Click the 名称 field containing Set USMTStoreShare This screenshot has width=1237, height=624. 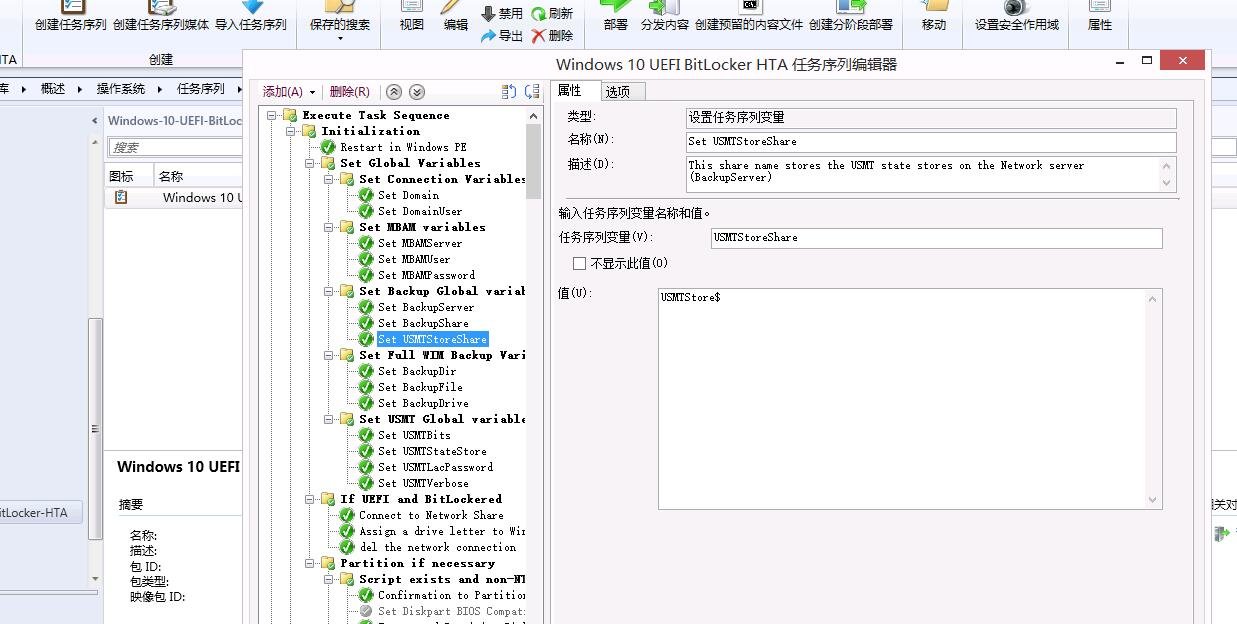(931, 142)
